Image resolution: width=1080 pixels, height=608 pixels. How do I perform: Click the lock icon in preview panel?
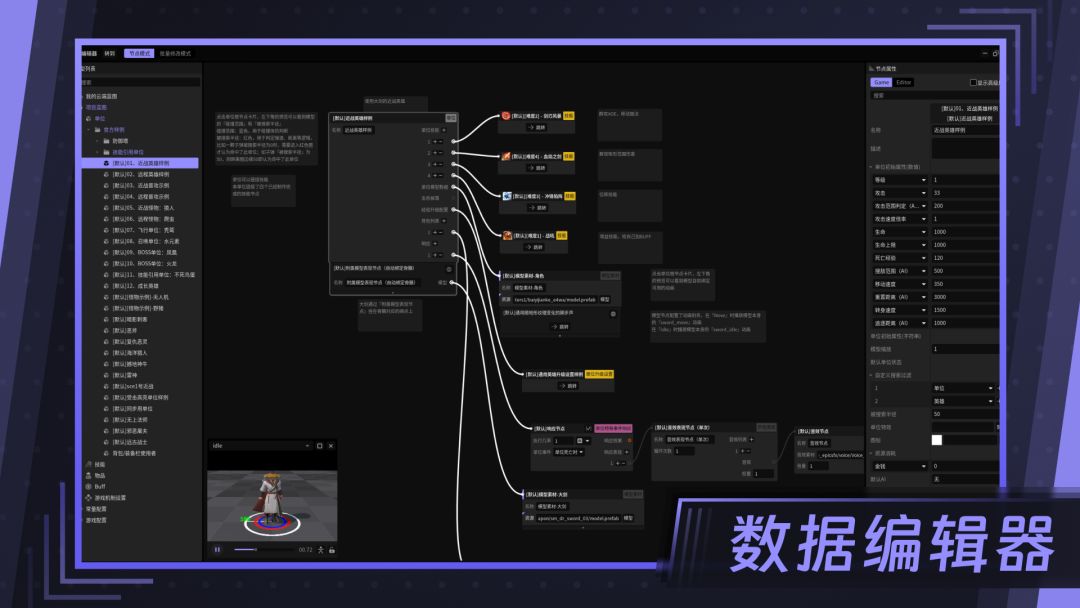click(332, 549)
